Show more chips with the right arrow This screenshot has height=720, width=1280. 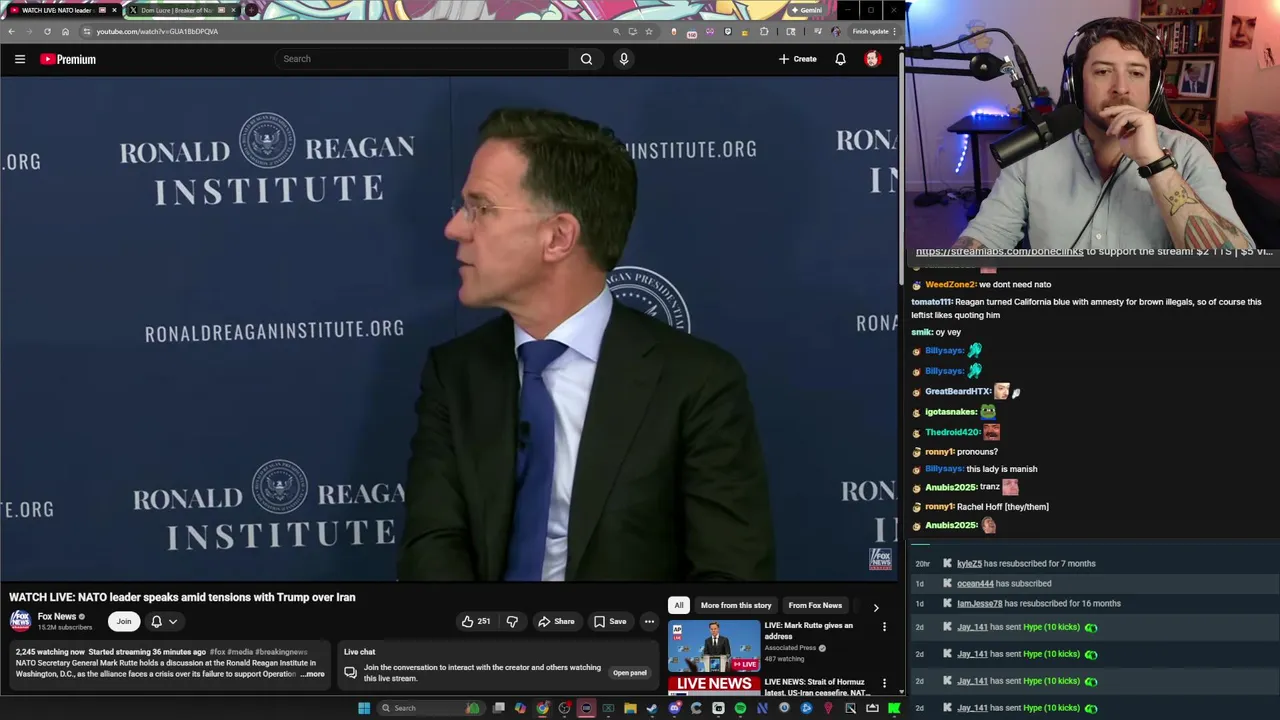tap(876, 606)
